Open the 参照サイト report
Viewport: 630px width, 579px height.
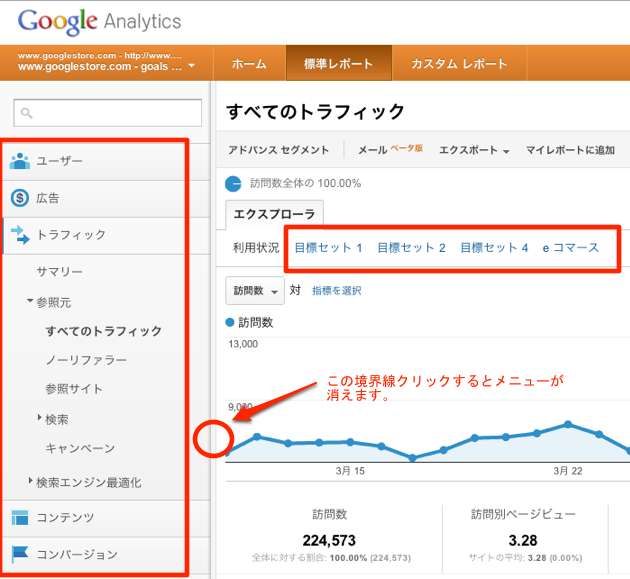[74, 389]
